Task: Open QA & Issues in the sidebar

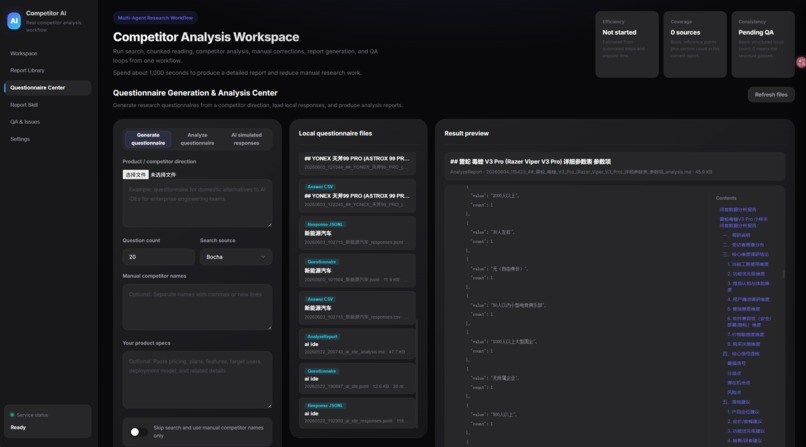Action: (47, 122)
